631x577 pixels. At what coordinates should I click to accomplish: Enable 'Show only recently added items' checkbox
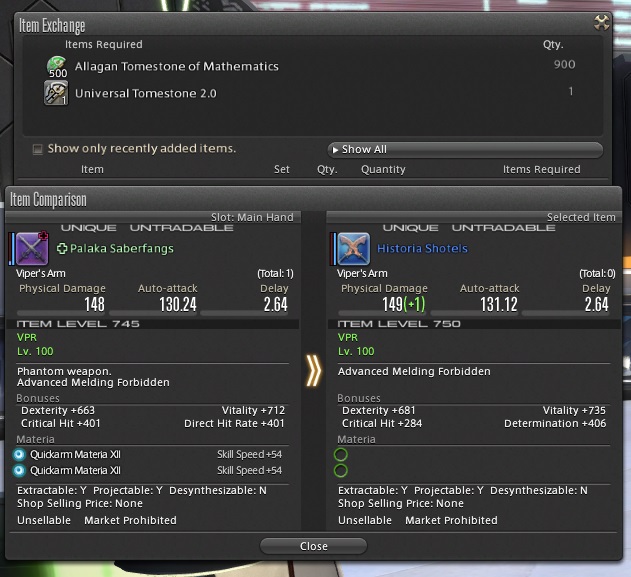(x=37, y=149)
